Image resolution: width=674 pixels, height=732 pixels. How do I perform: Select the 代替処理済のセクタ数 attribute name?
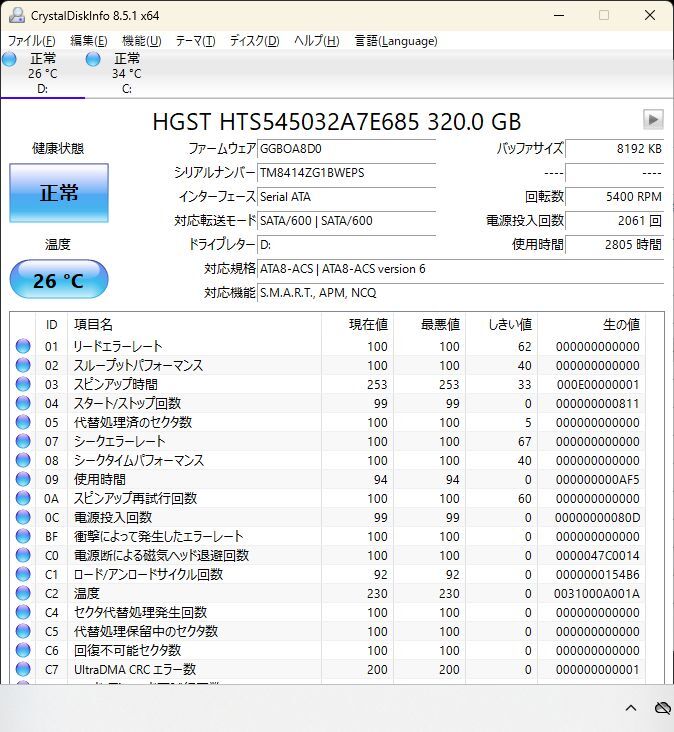(x=133, y=422)
